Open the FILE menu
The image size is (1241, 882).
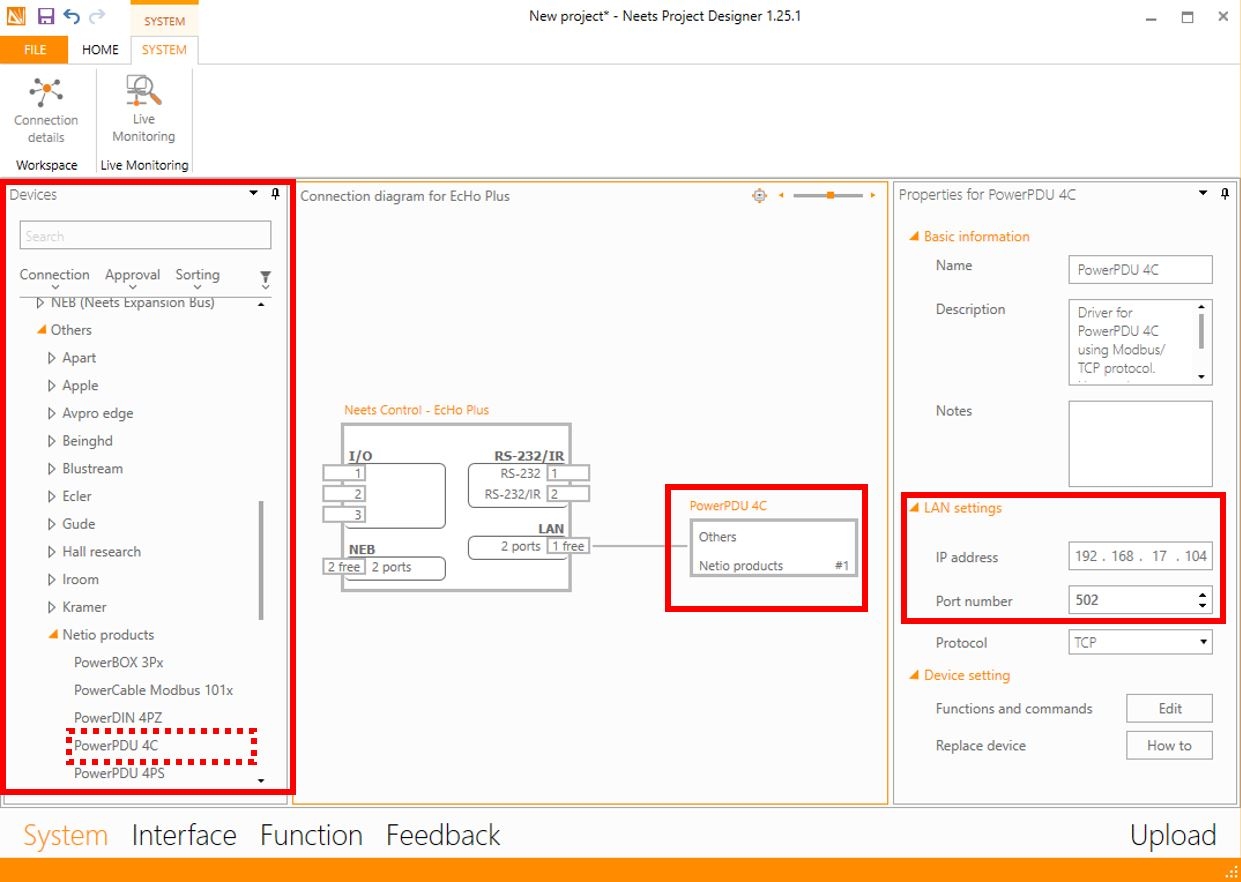35,49
